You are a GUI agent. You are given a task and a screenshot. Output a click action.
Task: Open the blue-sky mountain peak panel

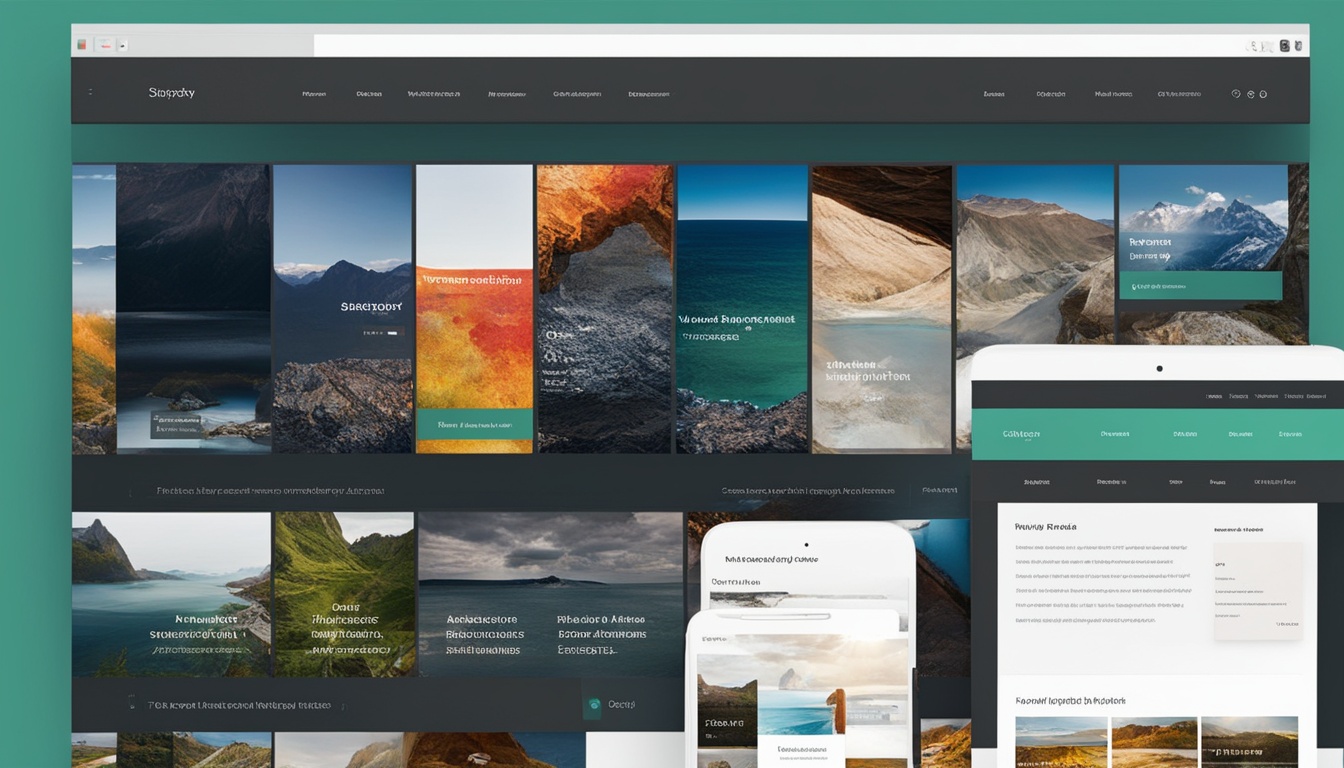click(342, 309)
